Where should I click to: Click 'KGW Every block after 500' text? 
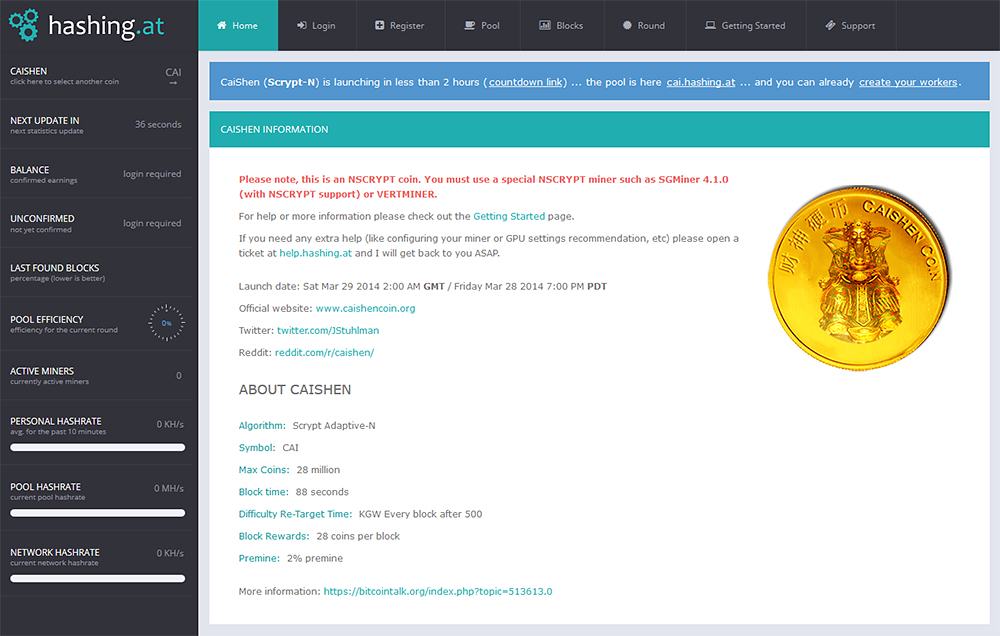(420, 514)
